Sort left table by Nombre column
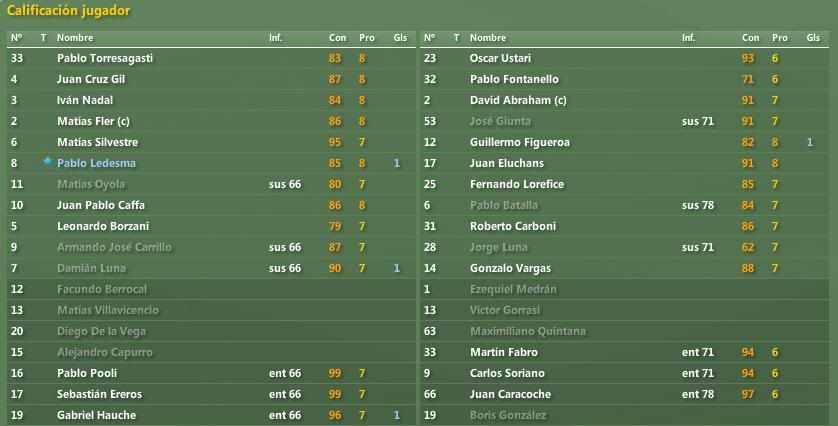This screenshot has width=838, height=426. pyautogui.click(x=75, y=38)
